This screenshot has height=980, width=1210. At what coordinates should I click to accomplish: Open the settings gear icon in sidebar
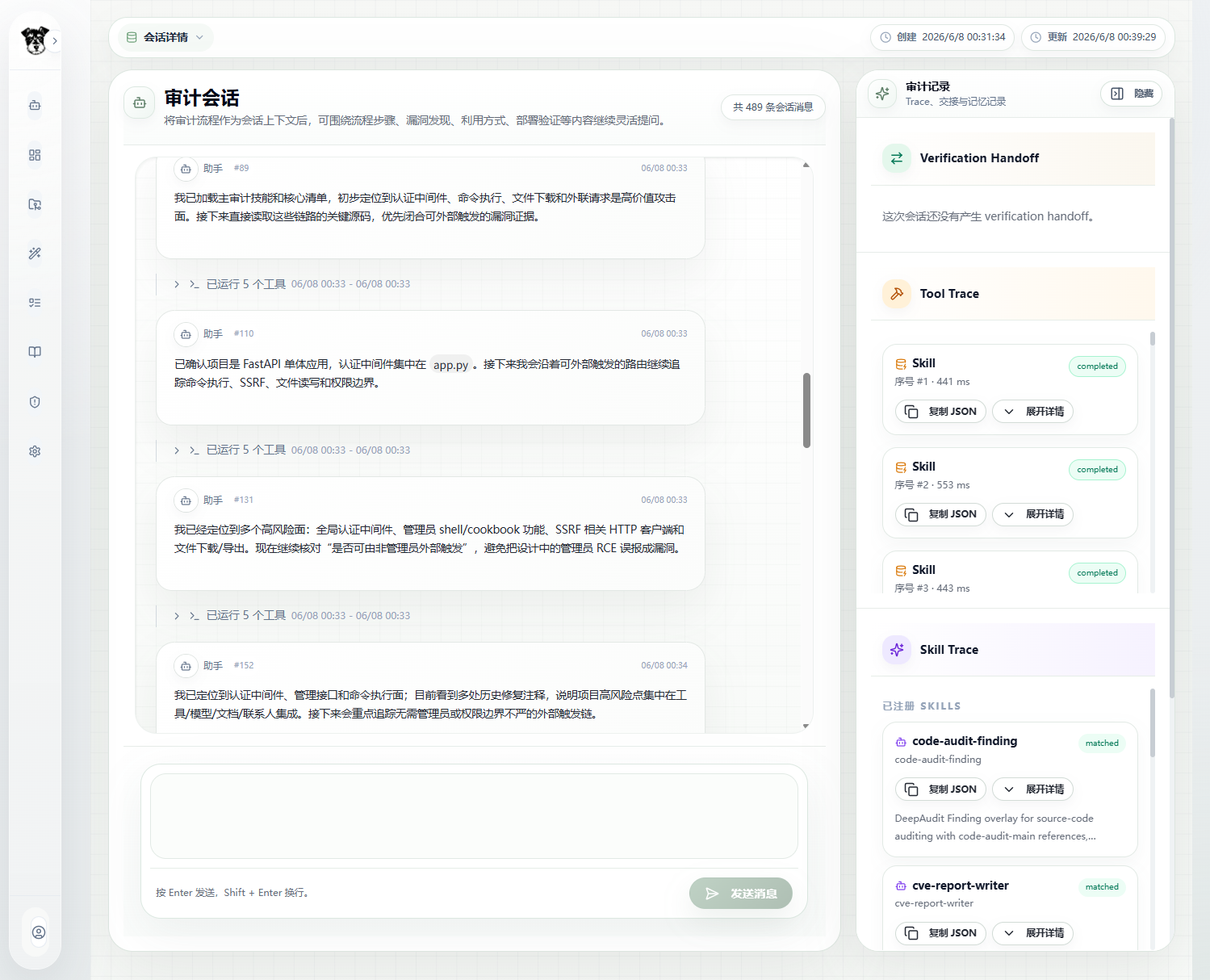[x=35, y=451]
